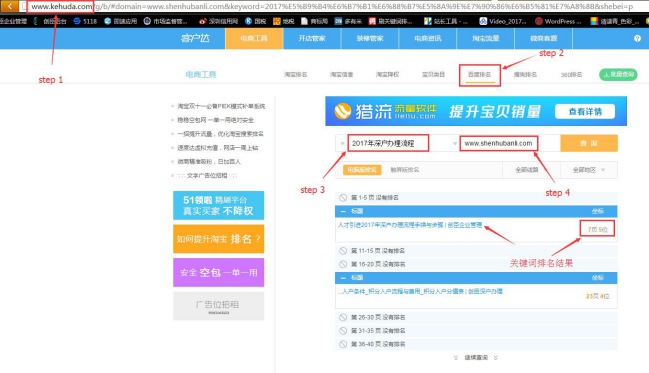The height and width of the screenshot is (373, 649).
Task: Switch to 淘宝排名 sub-tab
Action: tap(296, 75)
